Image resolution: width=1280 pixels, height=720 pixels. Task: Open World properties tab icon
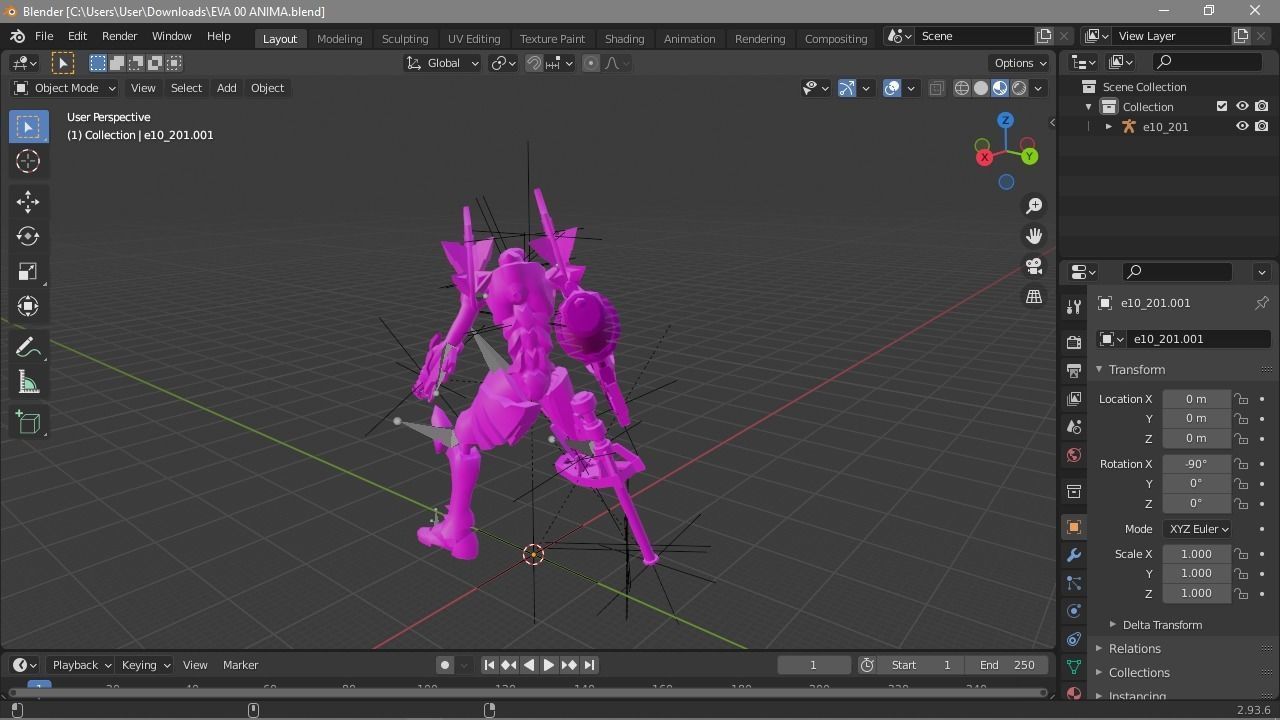[x=1074, y=455]
